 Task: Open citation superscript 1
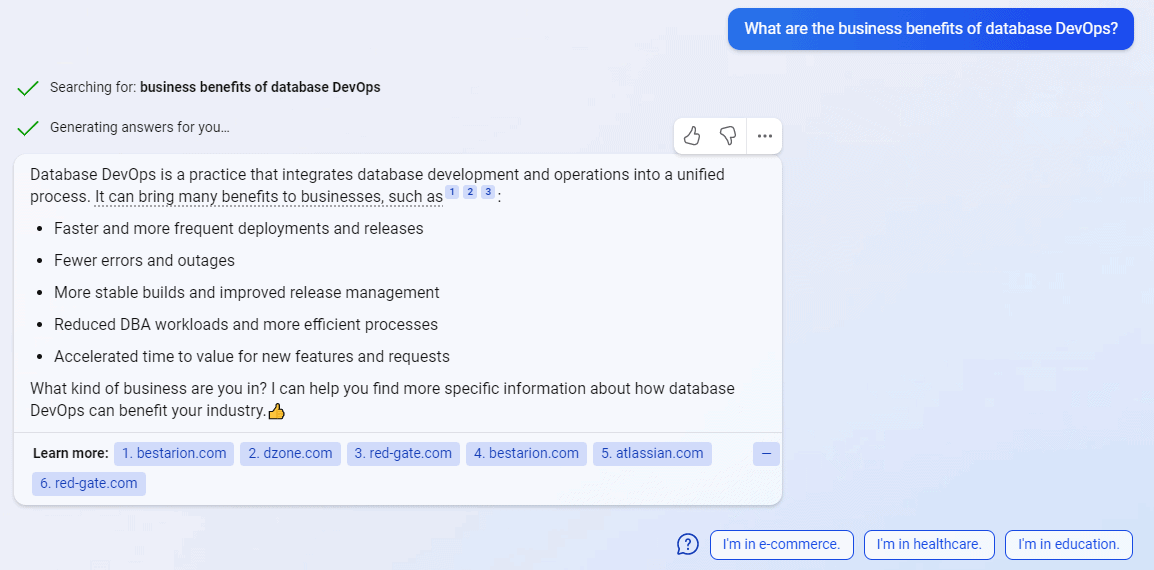pos(452,192)
